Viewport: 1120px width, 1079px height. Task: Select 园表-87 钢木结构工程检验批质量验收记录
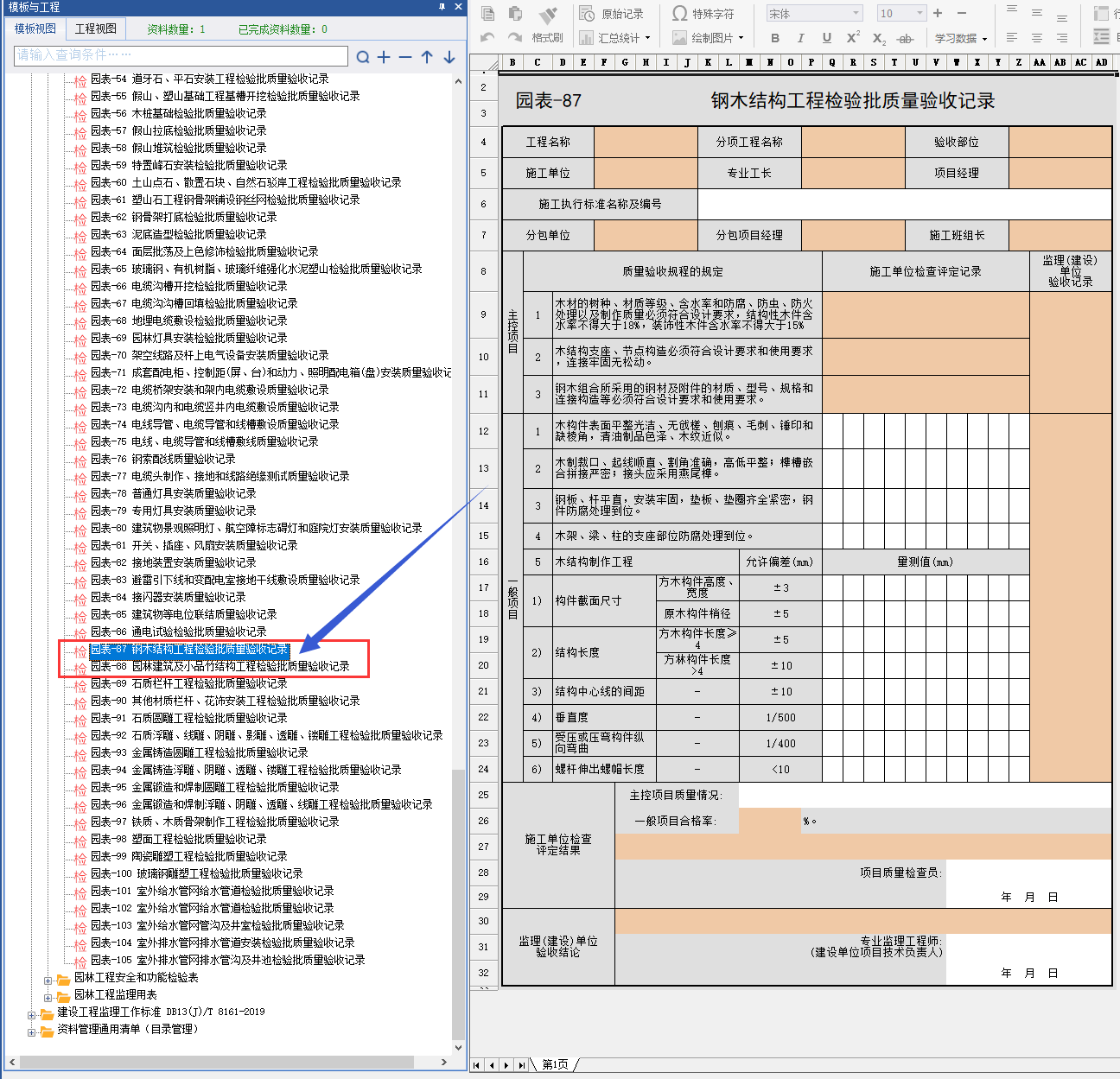(189, 649)
